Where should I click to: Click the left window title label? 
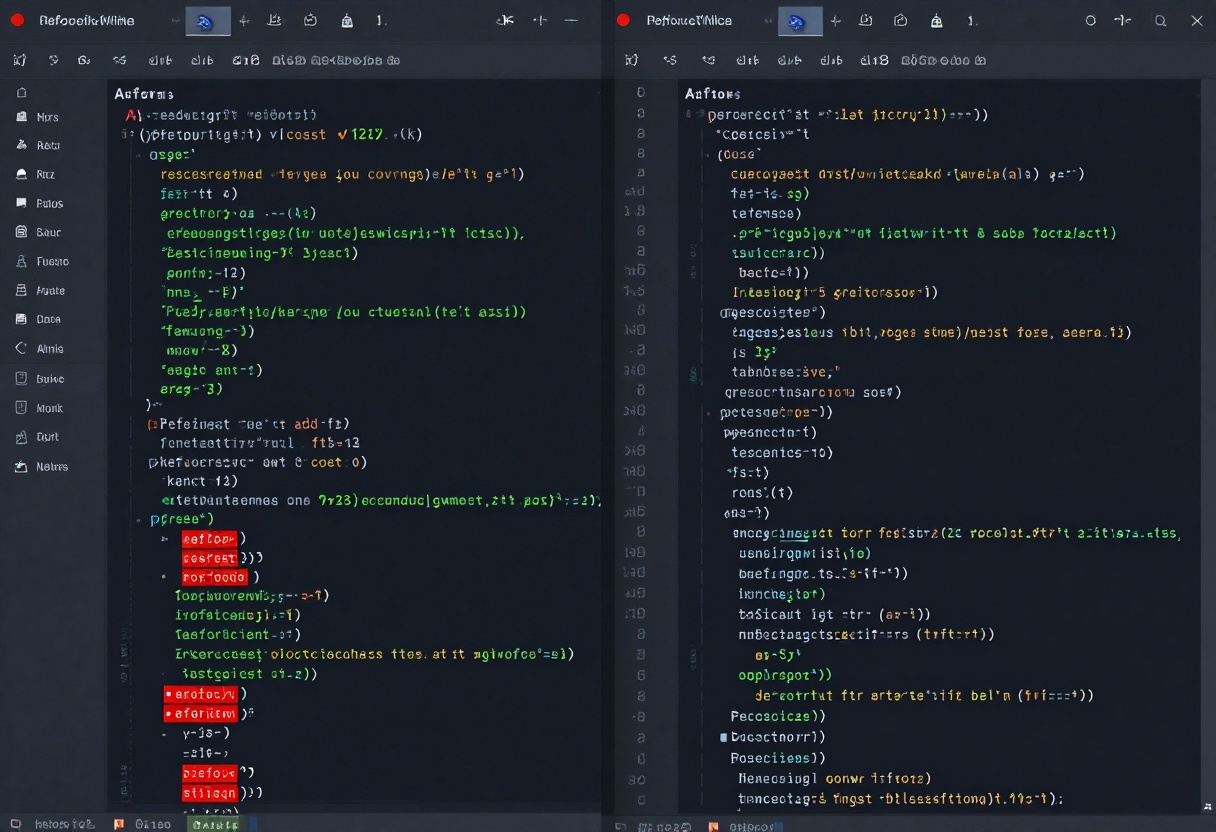[x=87, y=21]
